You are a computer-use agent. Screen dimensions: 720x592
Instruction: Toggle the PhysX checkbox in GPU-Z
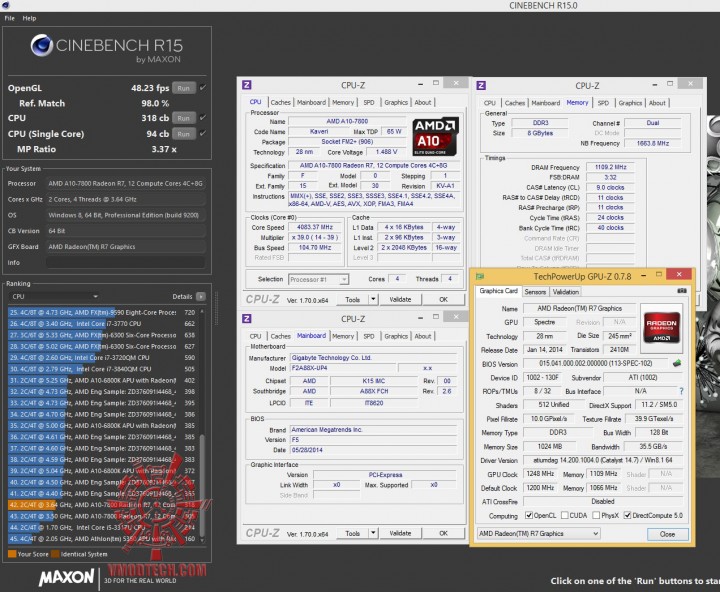click(x=596, y=515)
